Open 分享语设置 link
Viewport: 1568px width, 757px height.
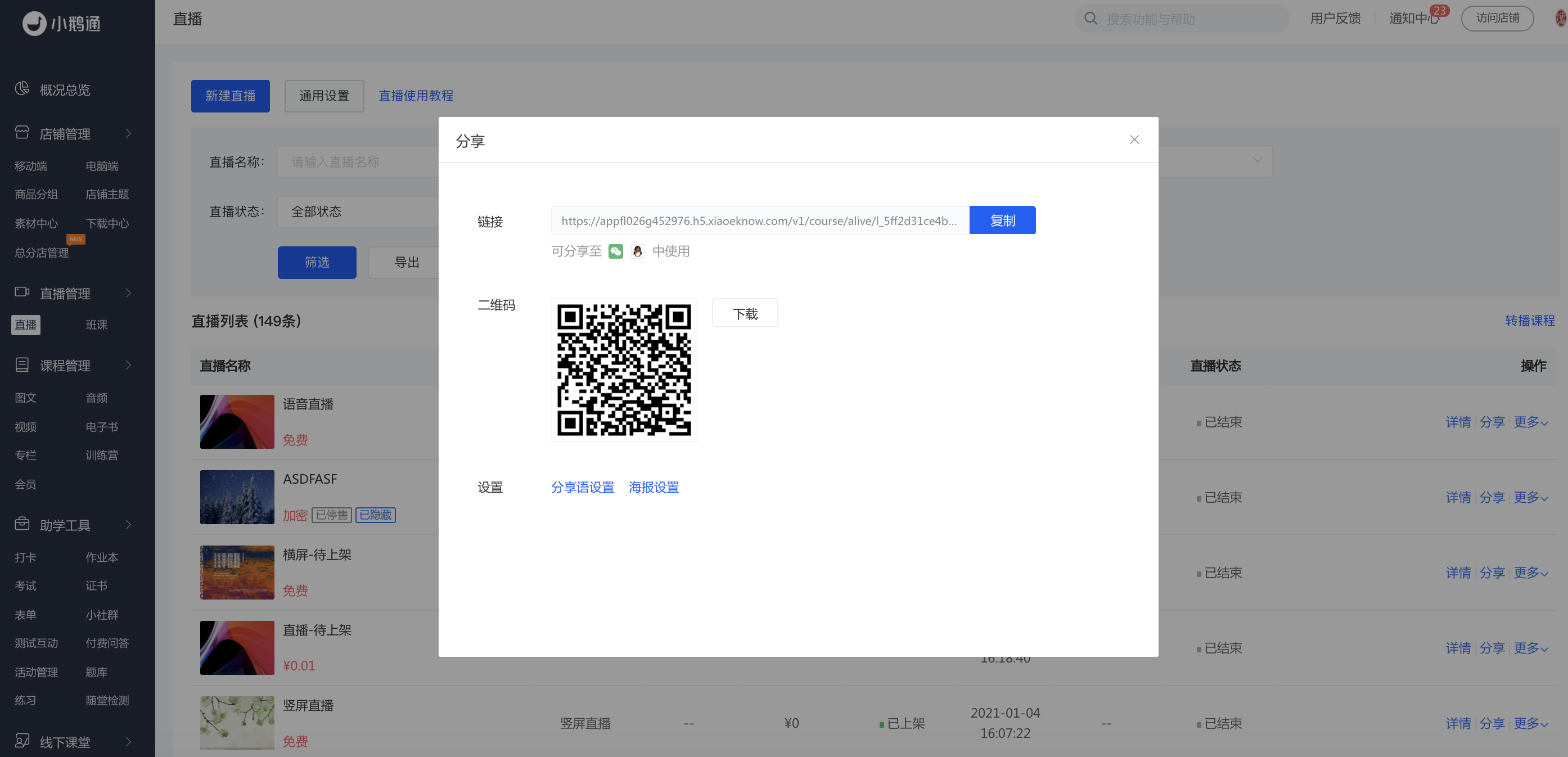pyautogui.click(x=583, y=487)
